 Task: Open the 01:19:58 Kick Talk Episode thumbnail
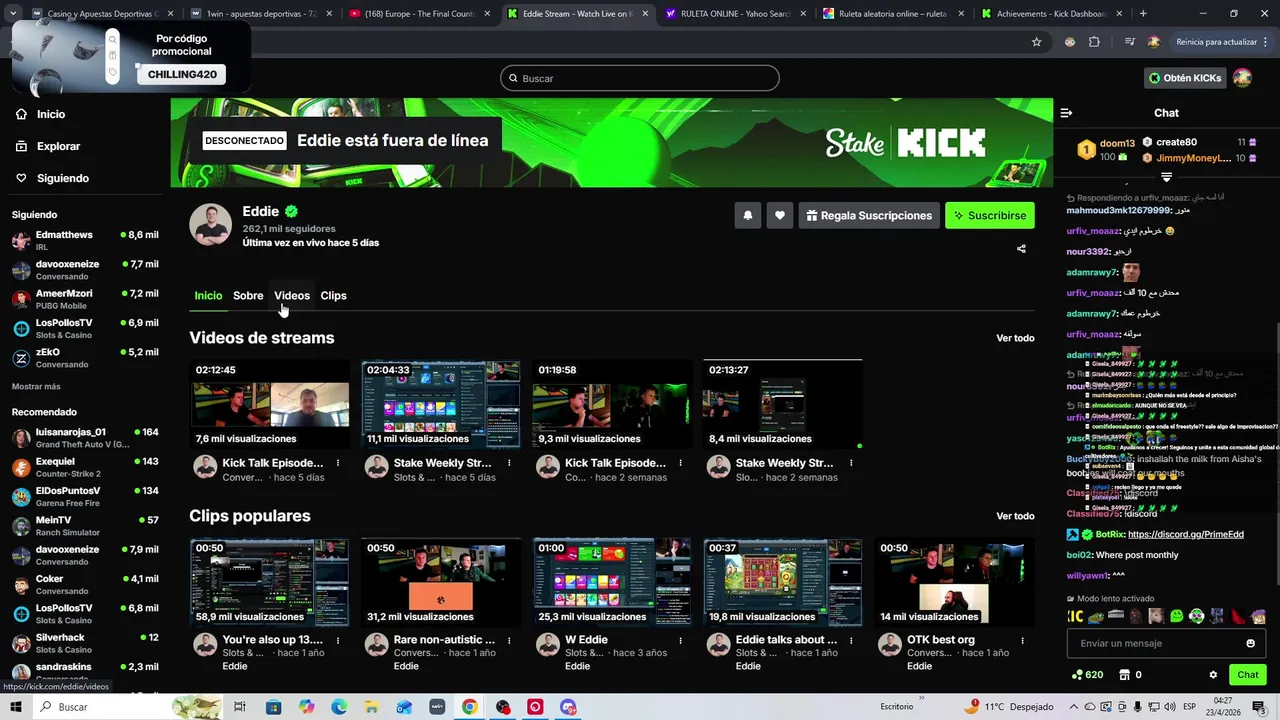pos(612,404)
